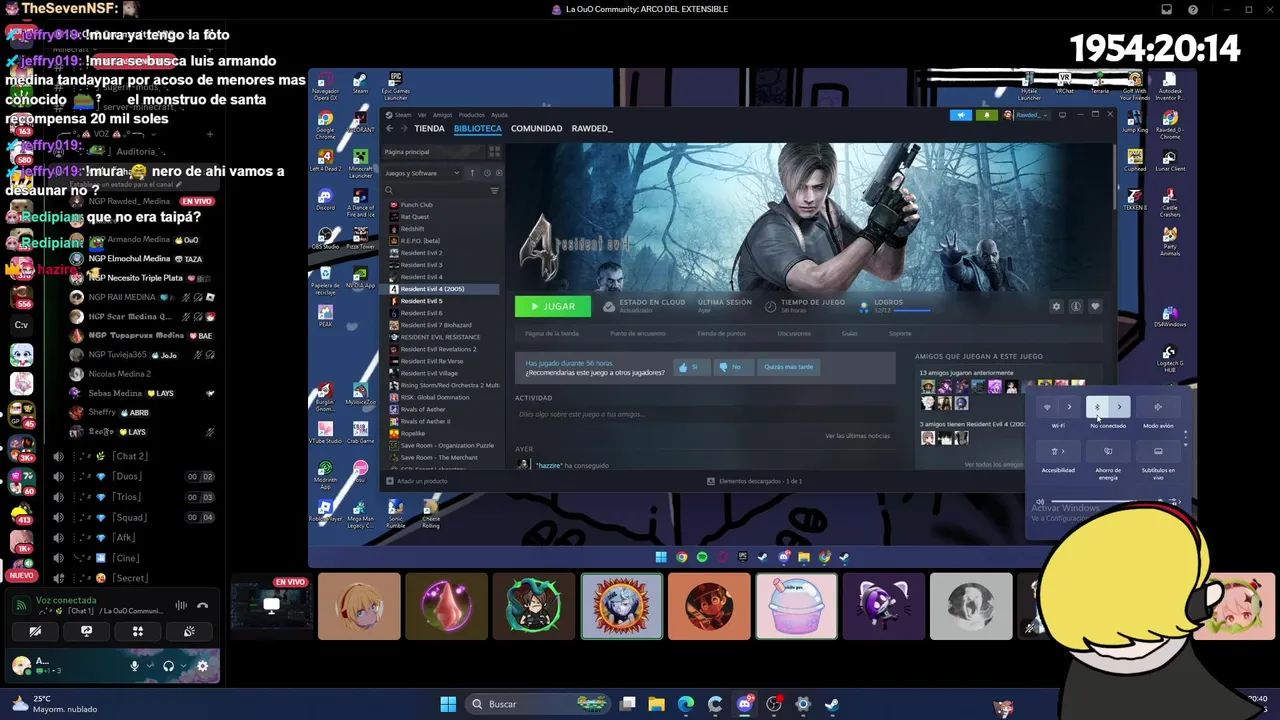Open Discord help question mark icon
Viewport: 1280px width, 720px height.
[1193, 9]
